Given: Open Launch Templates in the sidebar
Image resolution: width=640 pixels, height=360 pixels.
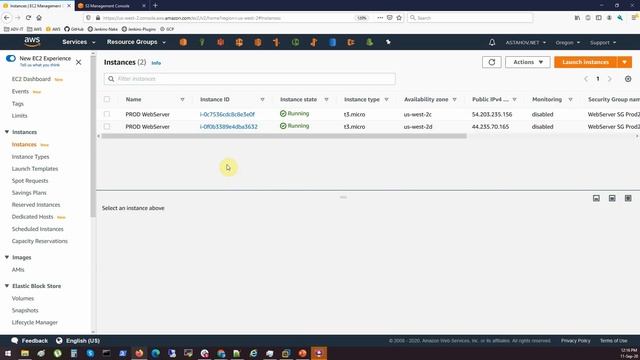Looking at the screenshot, I should click(35, 169).
